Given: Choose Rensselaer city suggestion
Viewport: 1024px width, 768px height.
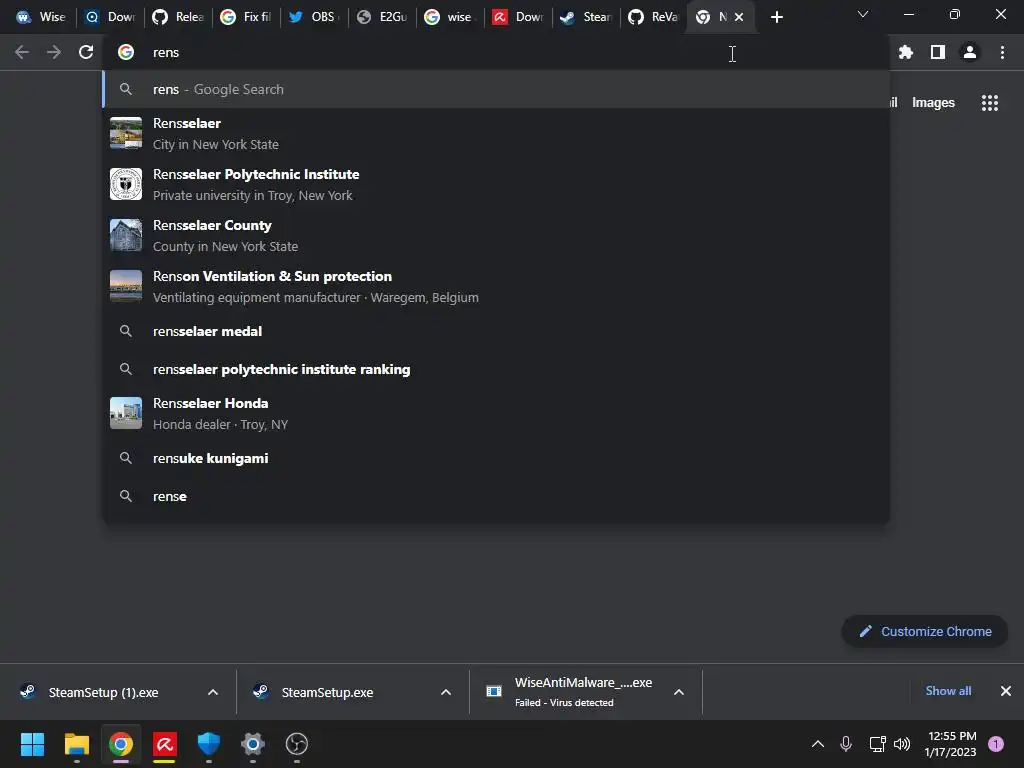Looking at the screenshot, I should point(496,133).
